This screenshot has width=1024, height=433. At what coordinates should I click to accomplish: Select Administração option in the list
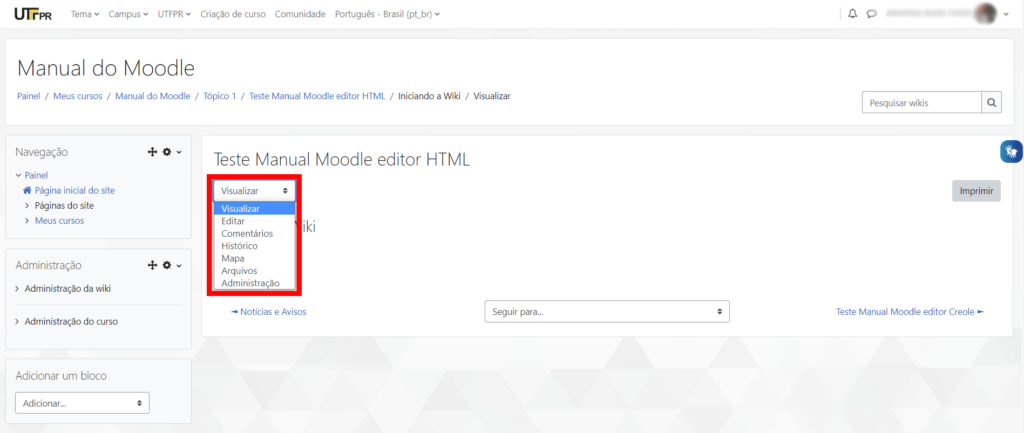(255, 283)
